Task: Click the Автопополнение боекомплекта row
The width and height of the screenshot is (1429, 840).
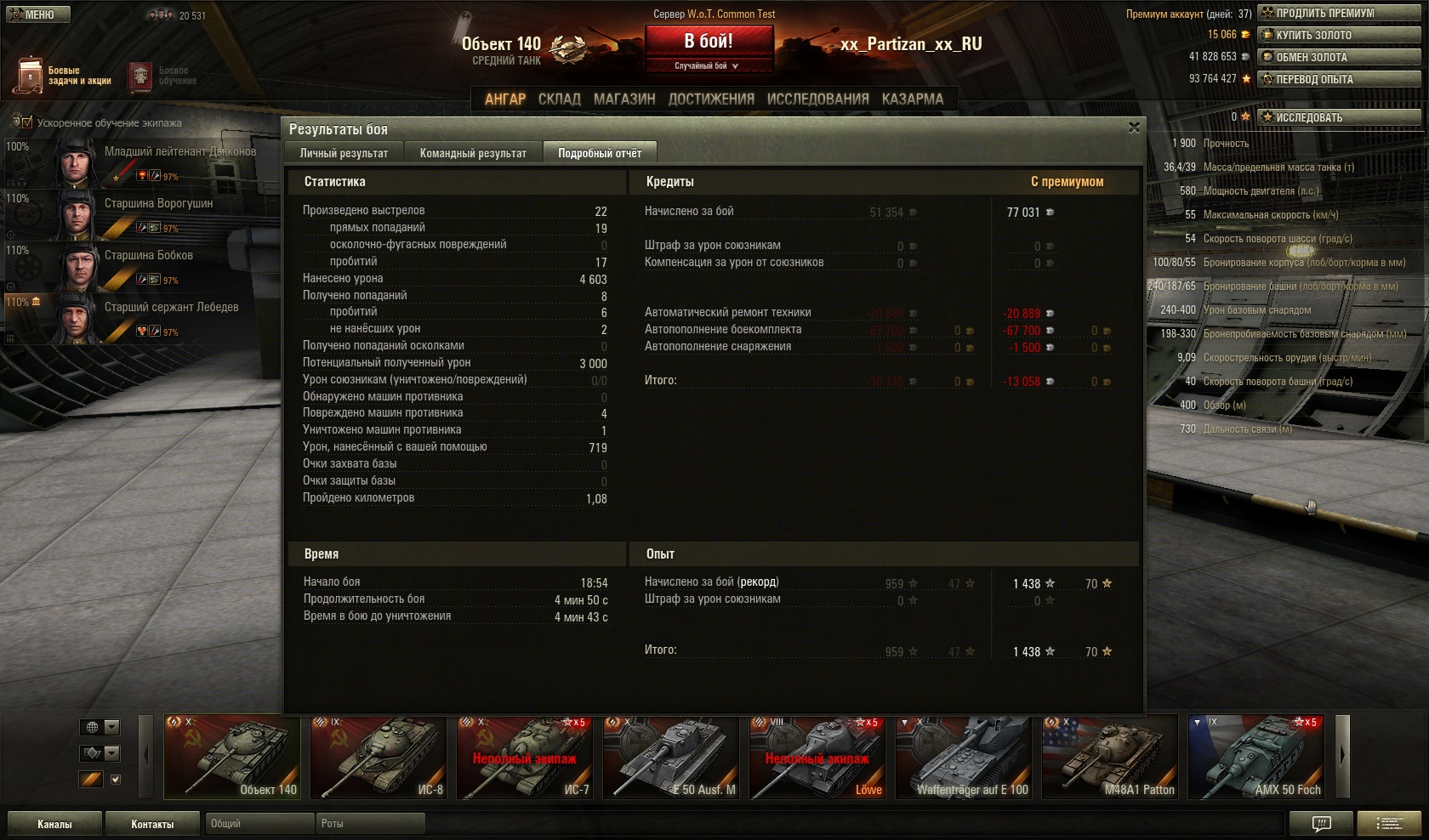Action: tap(879, 330)
